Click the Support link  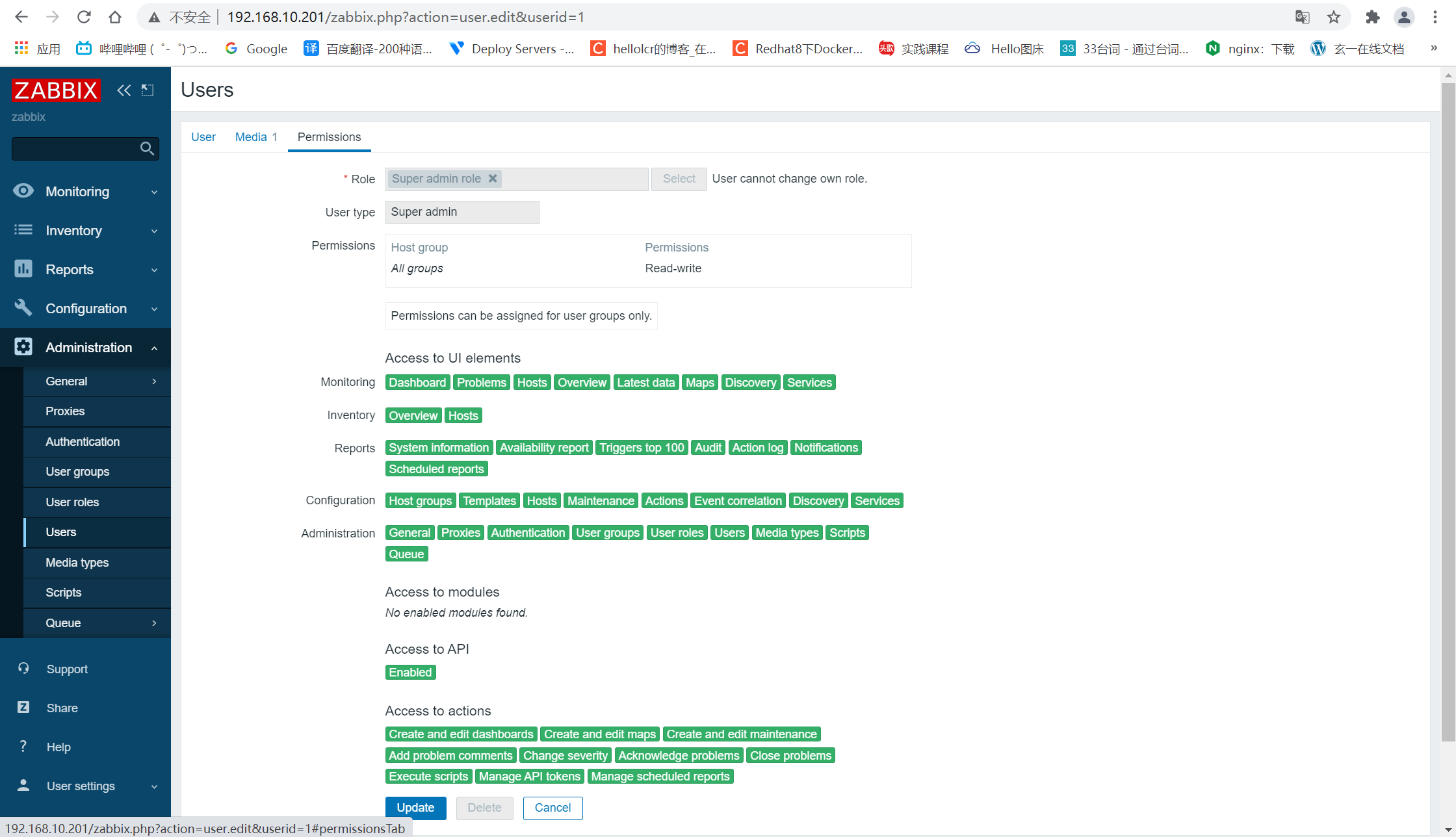click(x=67, y=669)
